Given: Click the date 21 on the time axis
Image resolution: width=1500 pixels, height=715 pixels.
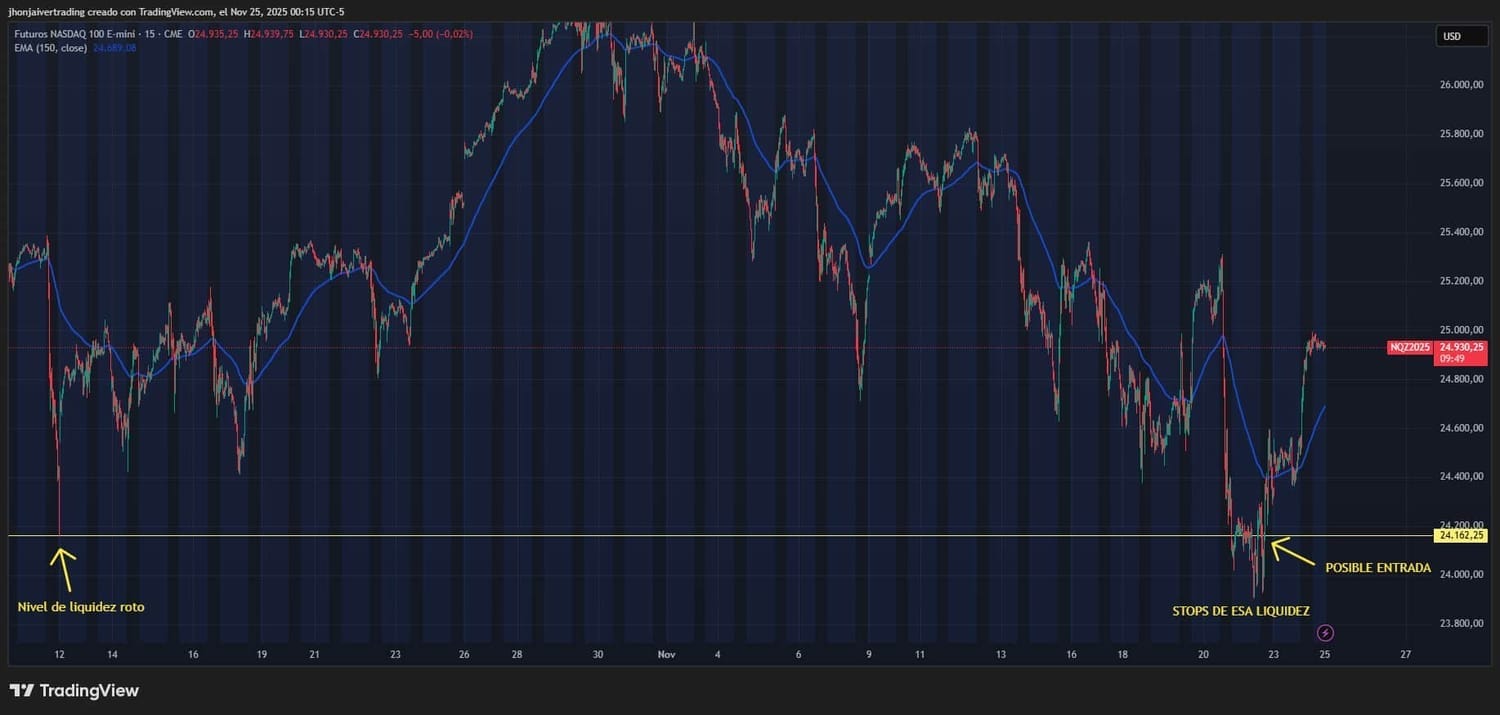Looking at the screenshot, I should [x=315, y=655].
